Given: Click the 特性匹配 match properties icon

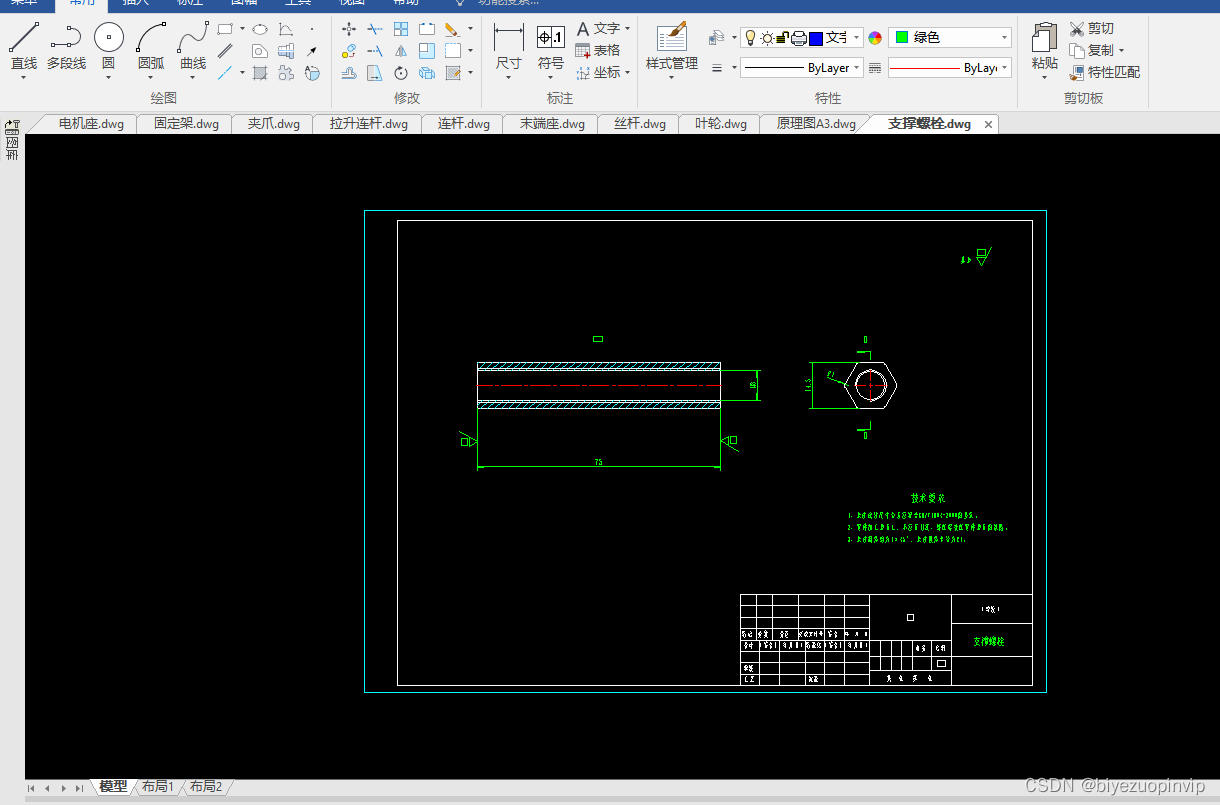Looking at the screenshot, I should (1077, 73).
